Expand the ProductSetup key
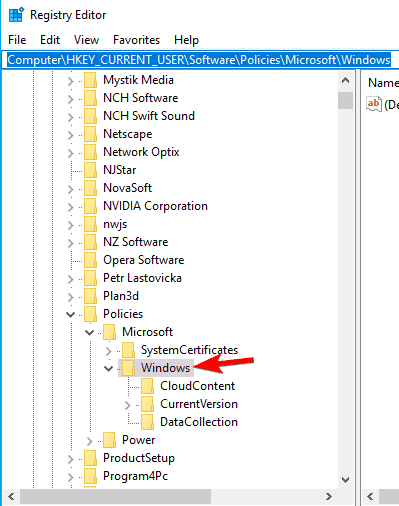 click(x=70, y=459)
